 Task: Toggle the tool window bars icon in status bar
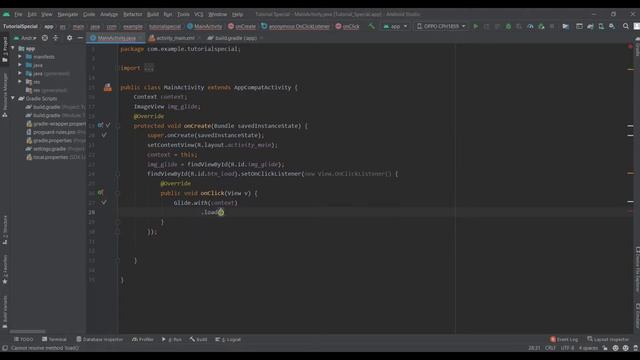[5, 348]
